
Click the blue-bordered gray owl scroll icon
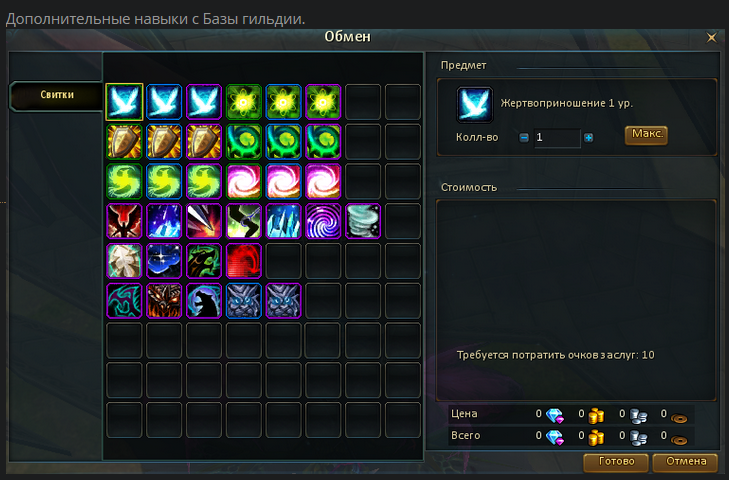[244, 301]
